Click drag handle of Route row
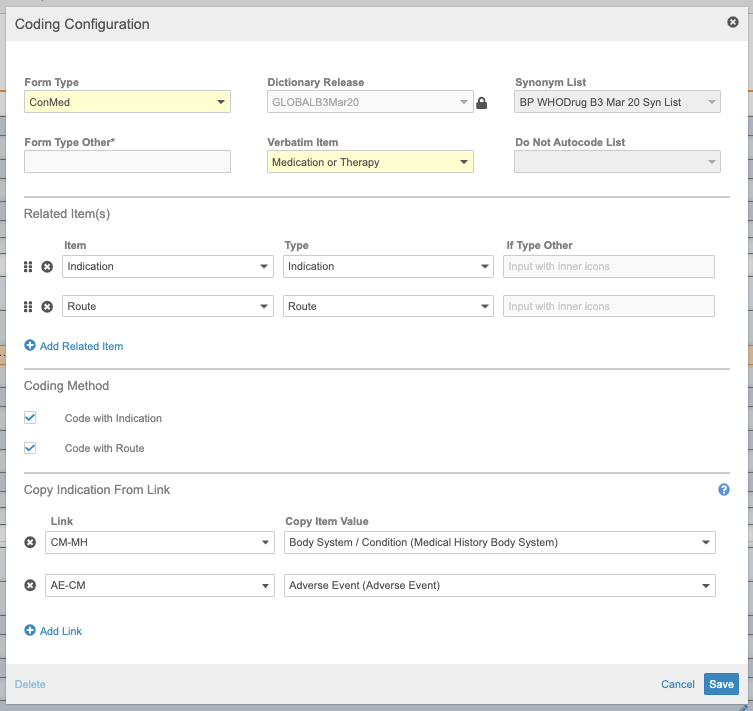Image resolution: width=753 pixels, height=711 pixels. click(29, 307)
